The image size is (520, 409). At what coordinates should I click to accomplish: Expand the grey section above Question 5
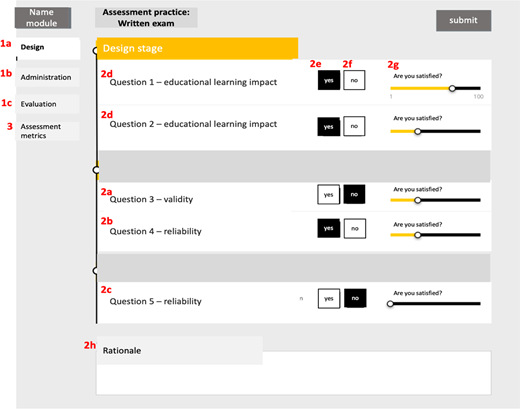294,268
